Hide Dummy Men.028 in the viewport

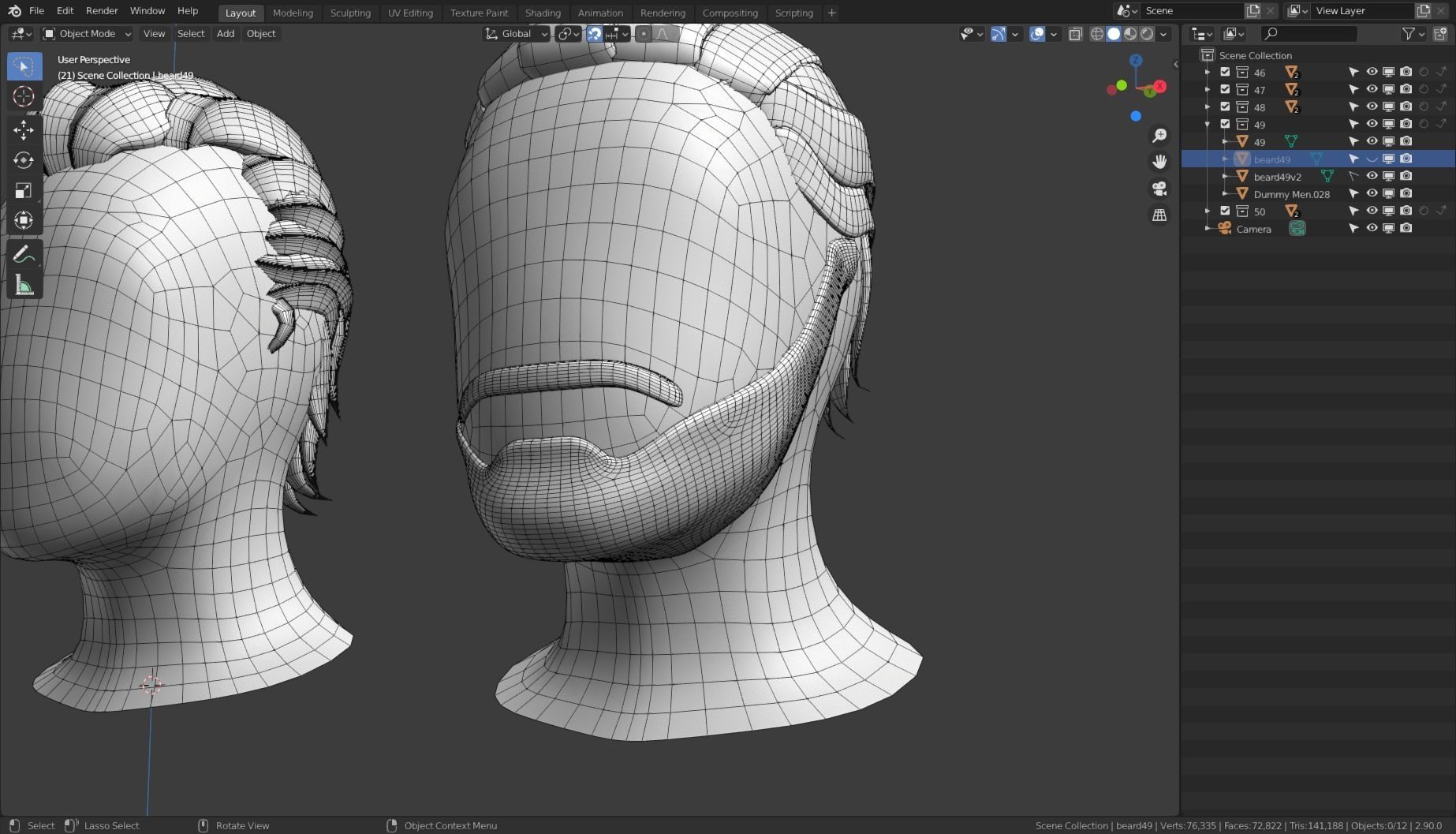1372,193
